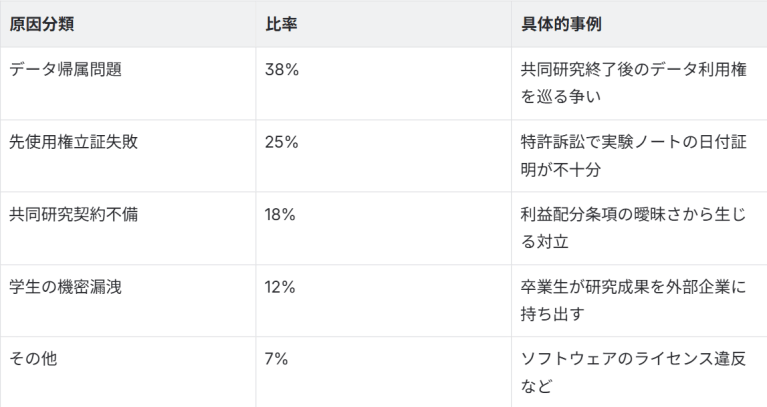The height and width of the screenshot is (407, 767).
Task: Select the その他 cell
Action: coord(32,359)
